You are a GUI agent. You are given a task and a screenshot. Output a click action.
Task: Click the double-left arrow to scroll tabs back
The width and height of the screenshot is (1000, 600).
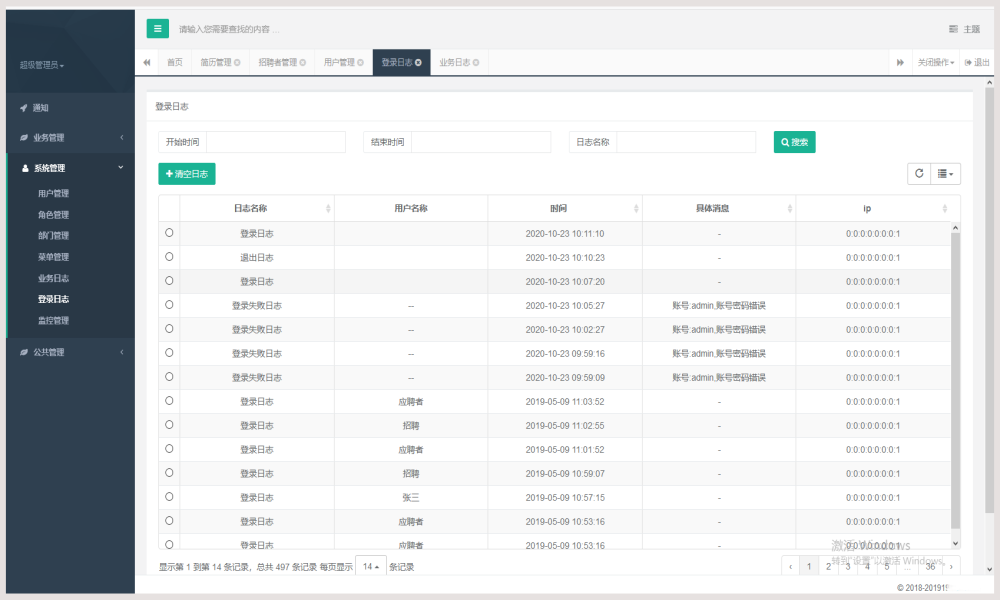tap(147, 62)
